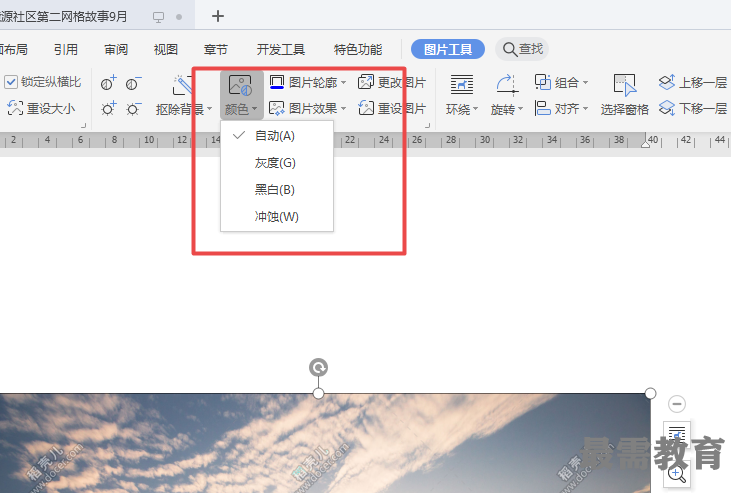731x493 pixels.
Task: Click the 查找 search box
Action: [522, 49]
